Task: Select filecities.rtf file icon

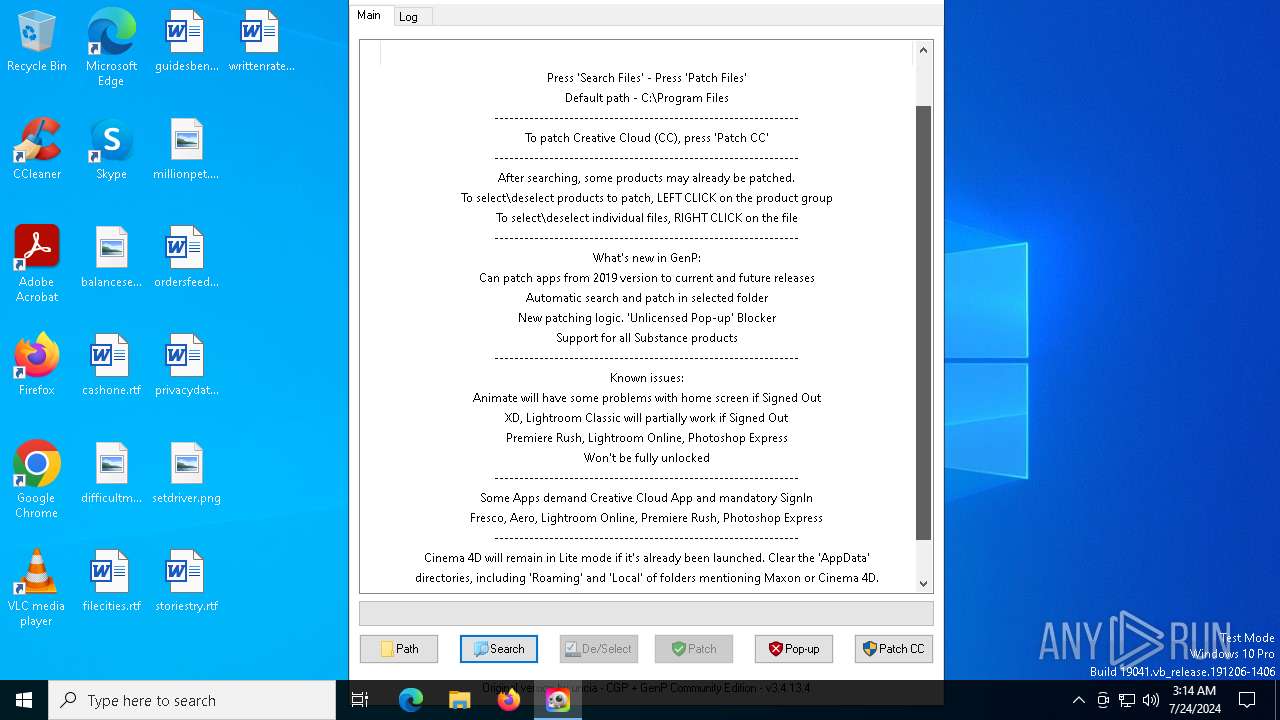Action: (x=111, y=582)
